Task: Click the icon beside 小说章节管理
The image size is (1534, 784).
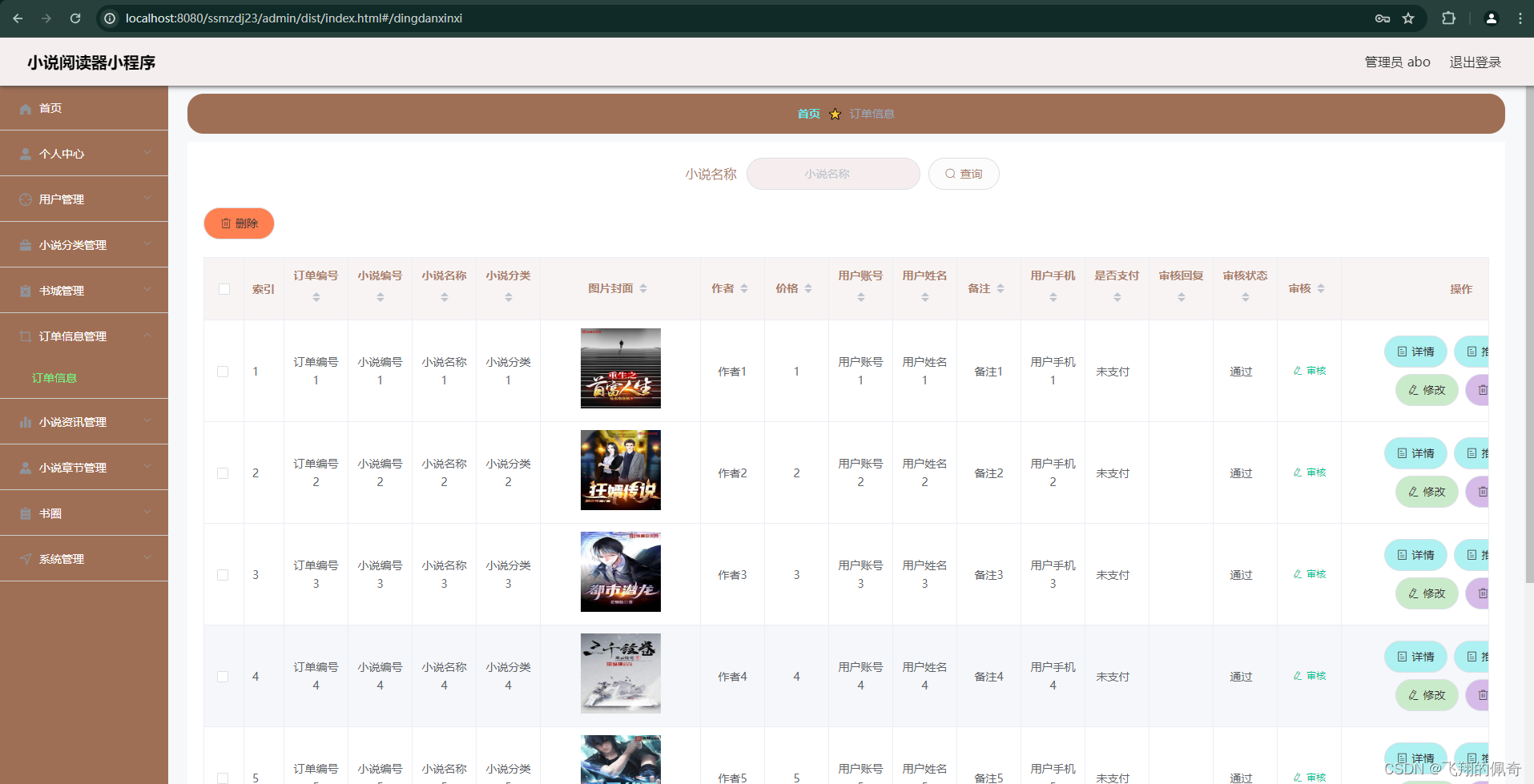Action: (26, 468)
